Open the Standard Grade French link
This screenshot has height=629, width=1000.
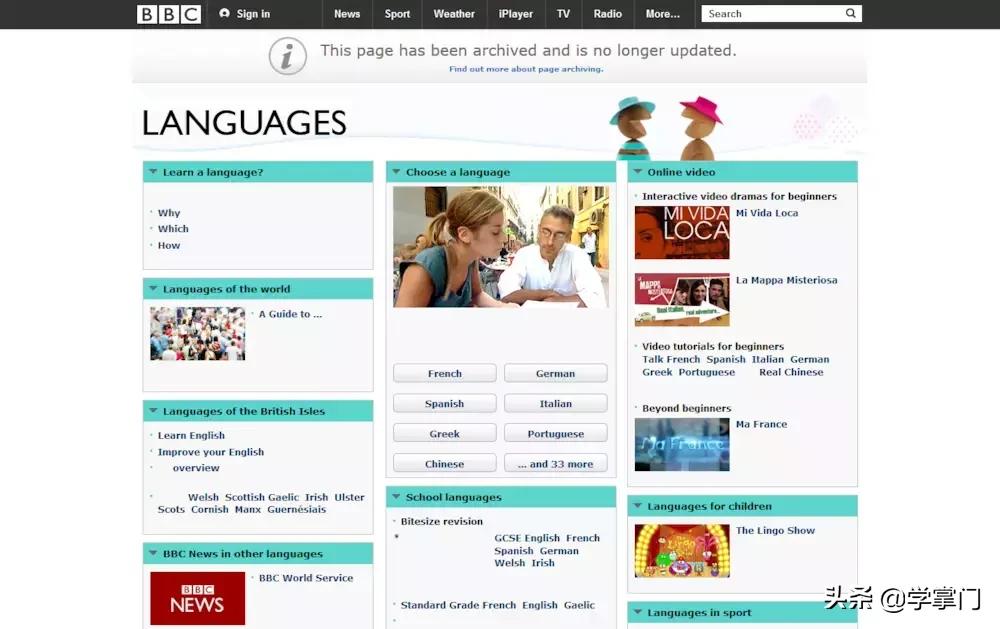tap(458, 605)
